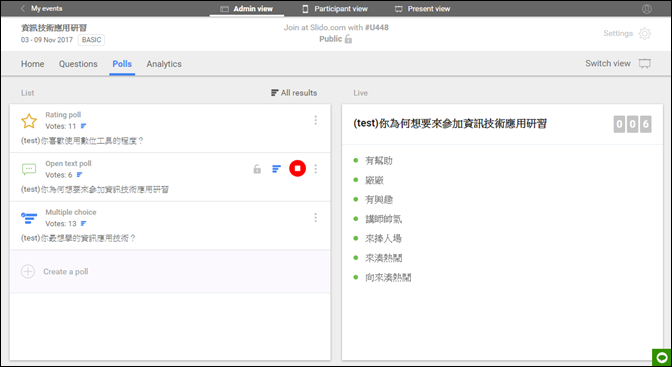The height and width of the screenshot is (367, 672).
Task: Click the Admin view layout icon
Action: (224, 9)
